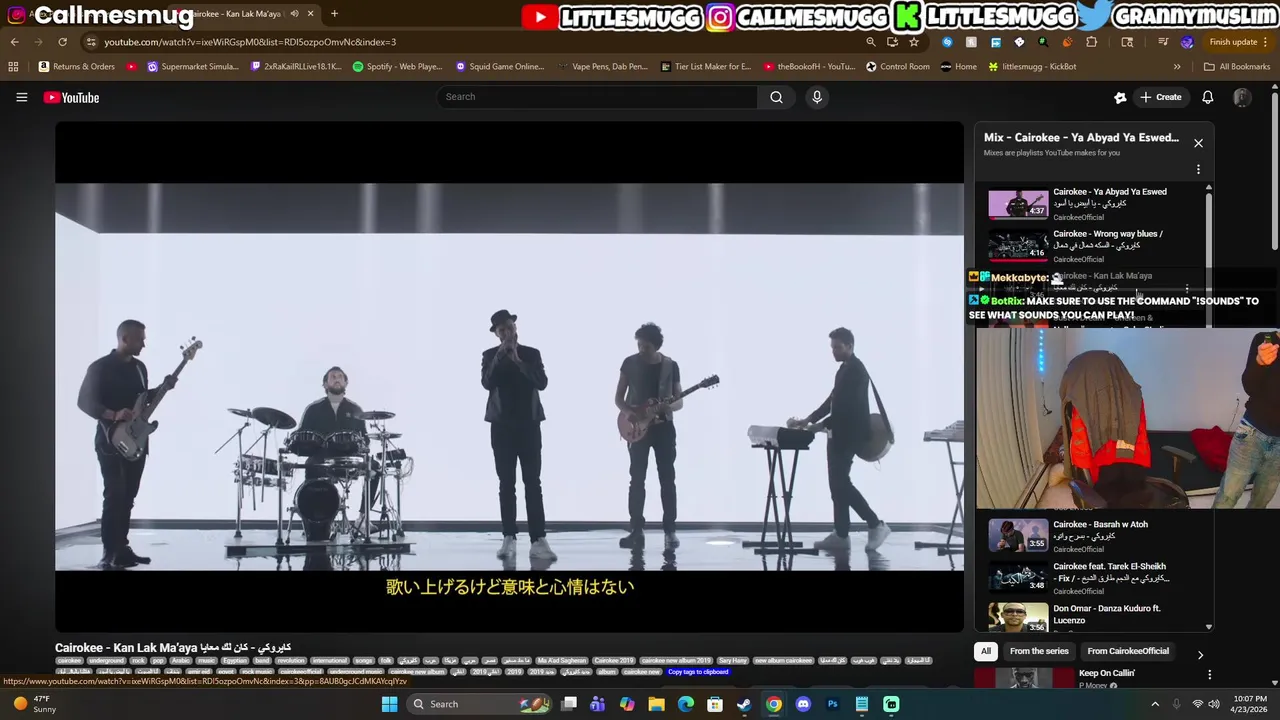This screenshot has width=1280, height=720.
Task: Open the All Bookmarks folder
Action: (1237, 67)
